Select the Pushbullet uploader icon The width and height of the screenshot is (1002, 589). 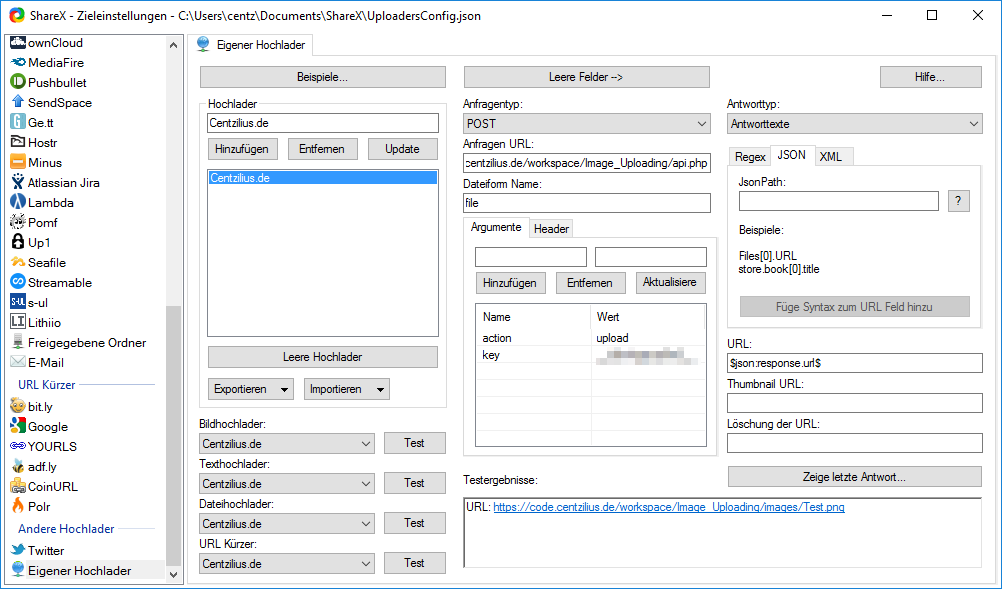click(17, 82)
